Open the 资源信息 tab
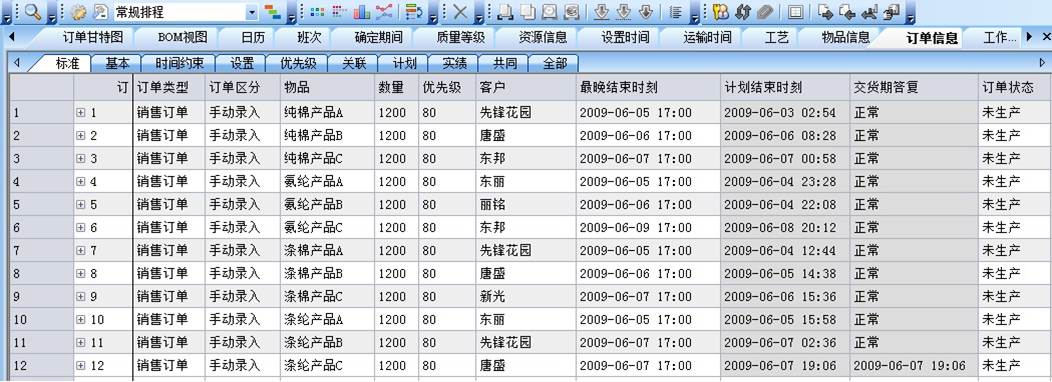The width and height of the screenshot is (1052, 382). pyautogui.click(x=543, y=38)
